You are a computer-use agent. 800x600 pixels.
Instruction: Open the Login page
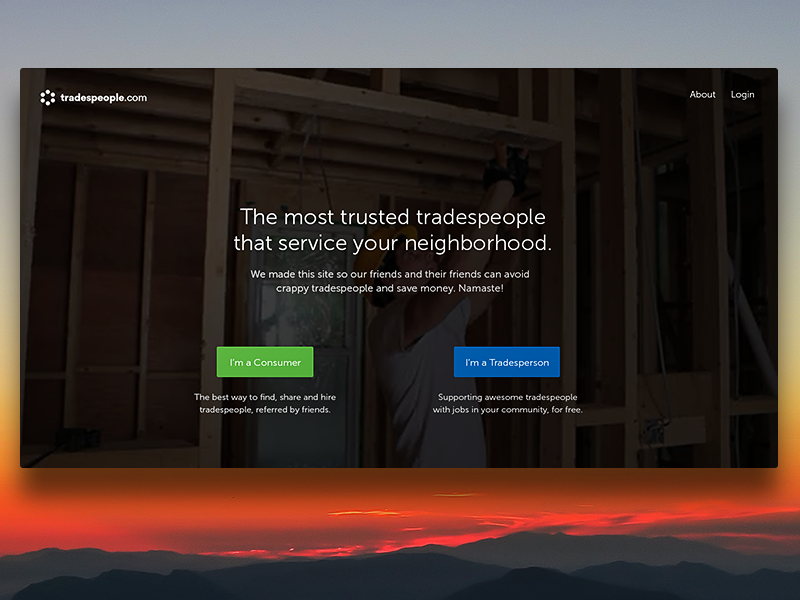(x=742, y=95)
